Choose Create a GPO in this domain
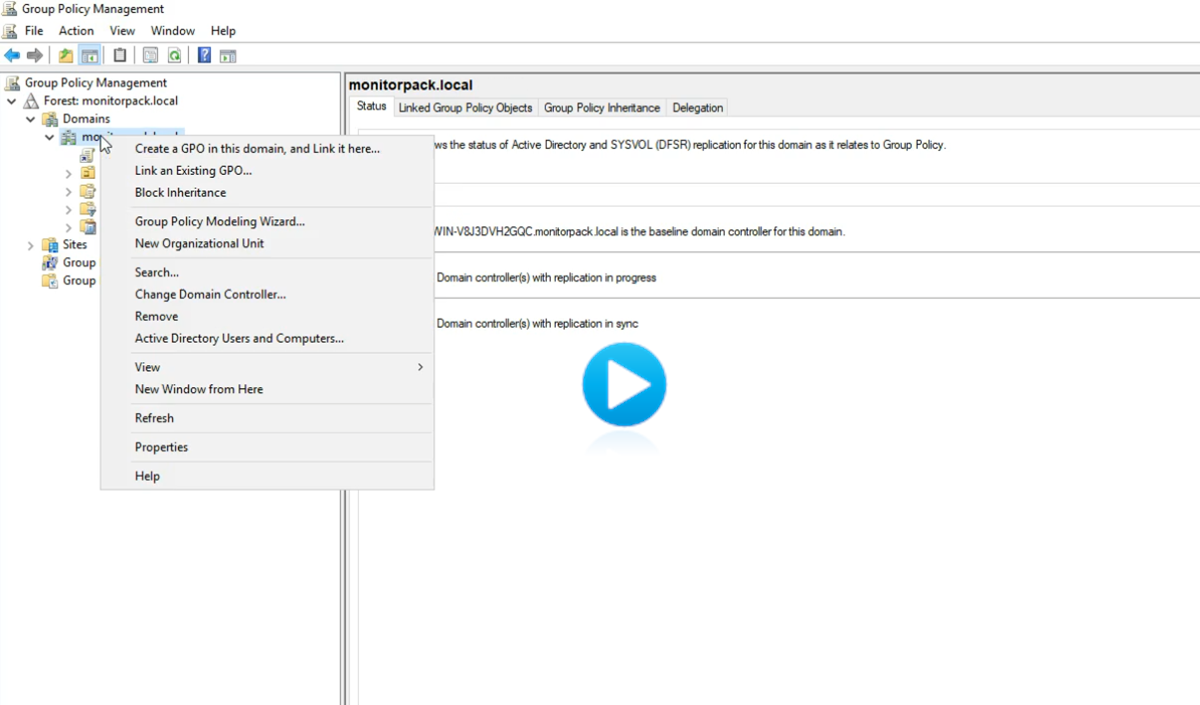The width and height of the screenshot is (1200, 705). [x=257, y=149]
